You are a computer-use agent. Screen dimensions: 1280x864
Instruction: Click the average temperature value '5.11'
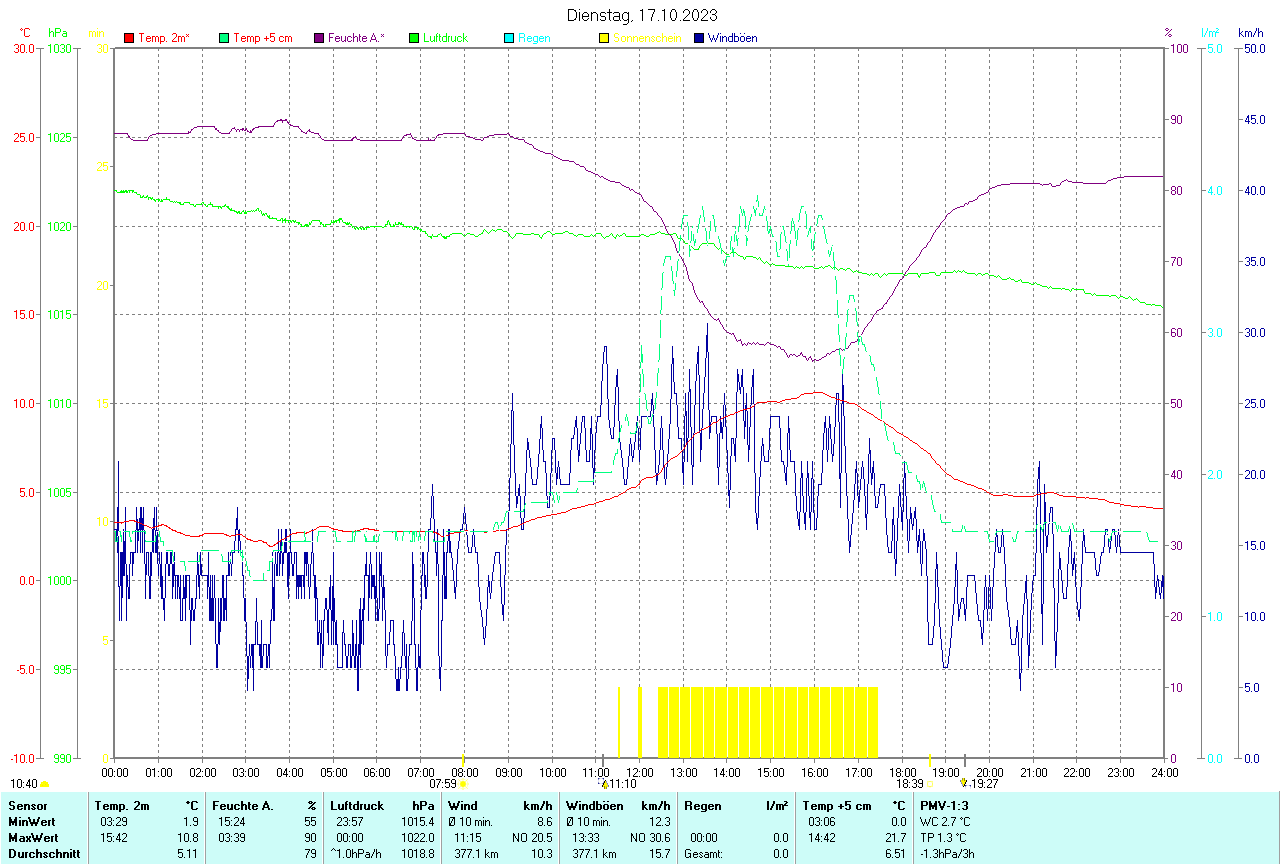189,854
